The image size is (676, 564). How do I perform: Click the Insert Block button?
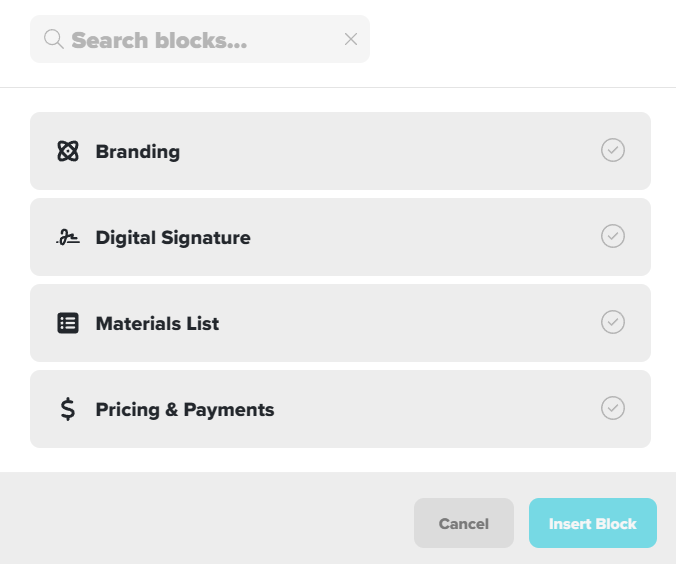(x=593, y=523)
